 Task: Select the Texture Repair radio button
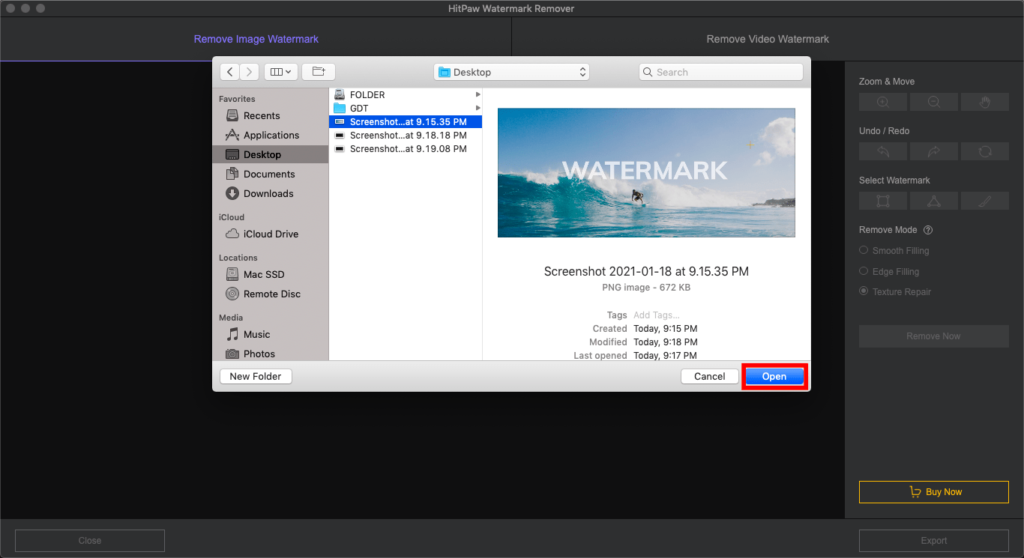pyautogui.click(x=863, y=291)
